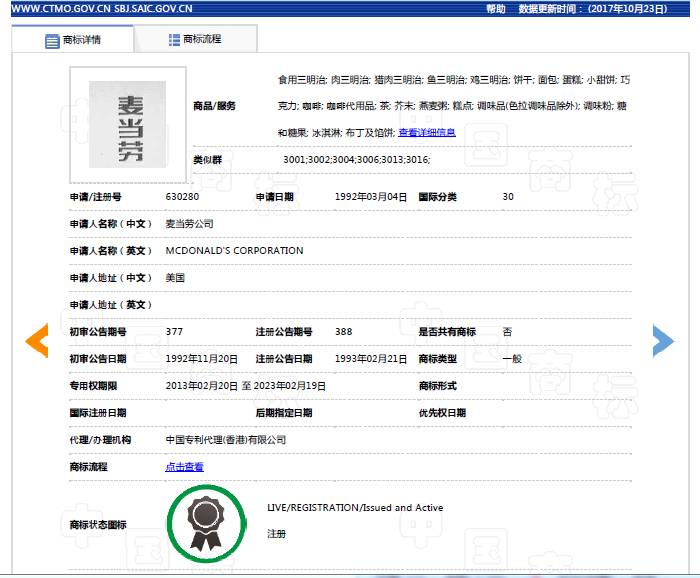
Task: Select agency 中国专利代理(香港)有限公司
Action: [x=225, y=440]
